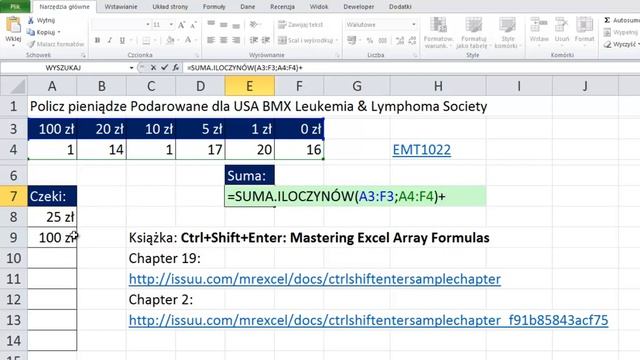The image size is (640, 360).
Task: Click the increase indent icon
Action: click(266, 40)
